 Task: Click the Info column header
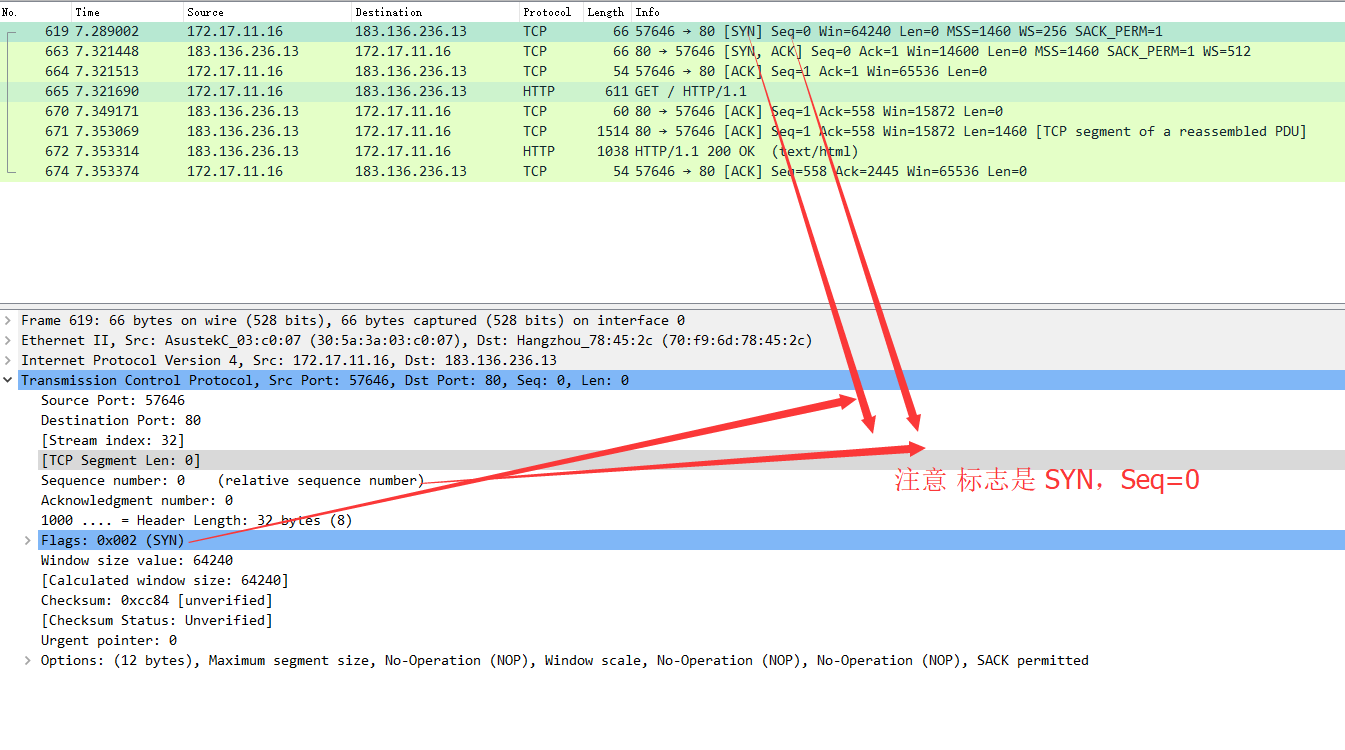tap(988, 12)
